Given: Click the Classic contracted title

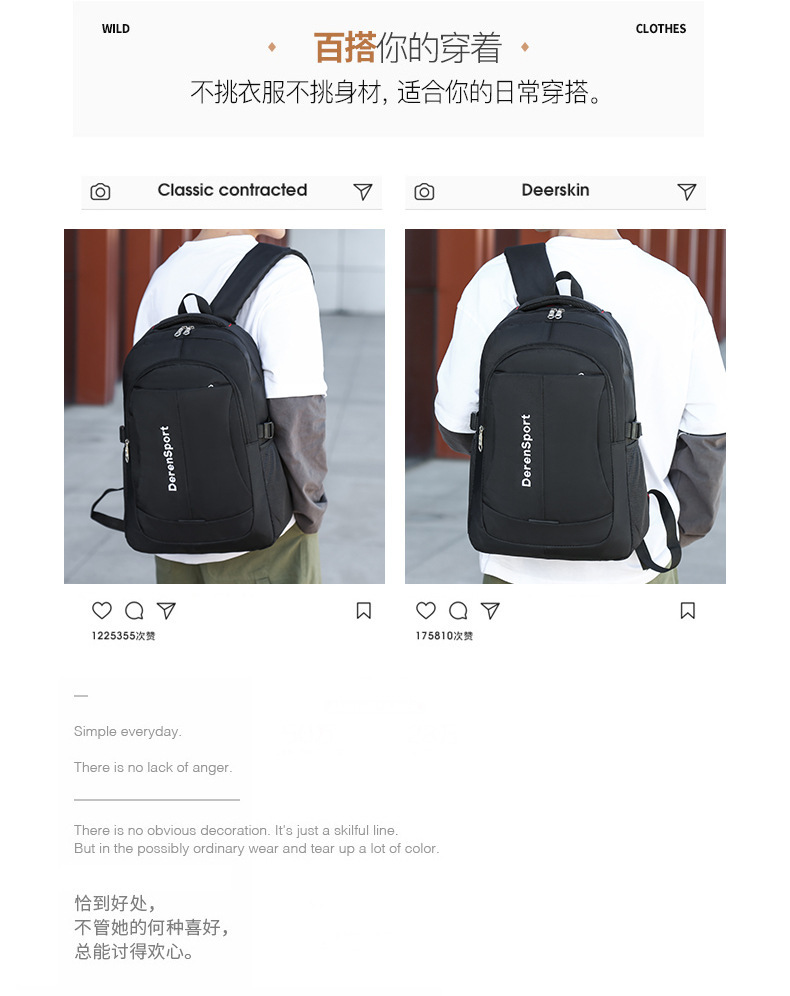Looking at the screenshot, I should tap(232, 190).
